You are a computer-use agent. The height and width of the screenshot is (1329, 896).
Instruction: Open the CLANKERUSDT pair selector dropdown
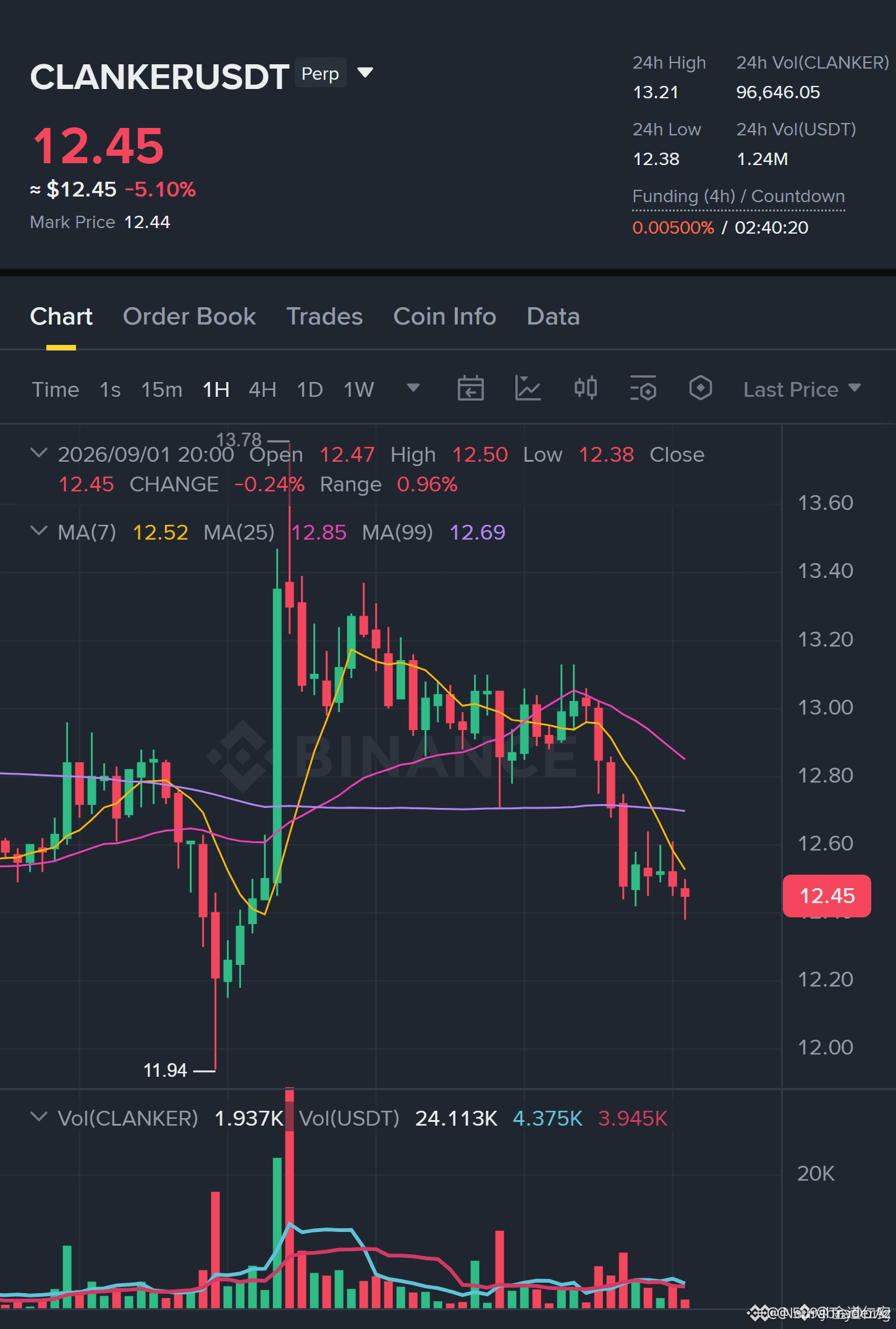point(365,73)
